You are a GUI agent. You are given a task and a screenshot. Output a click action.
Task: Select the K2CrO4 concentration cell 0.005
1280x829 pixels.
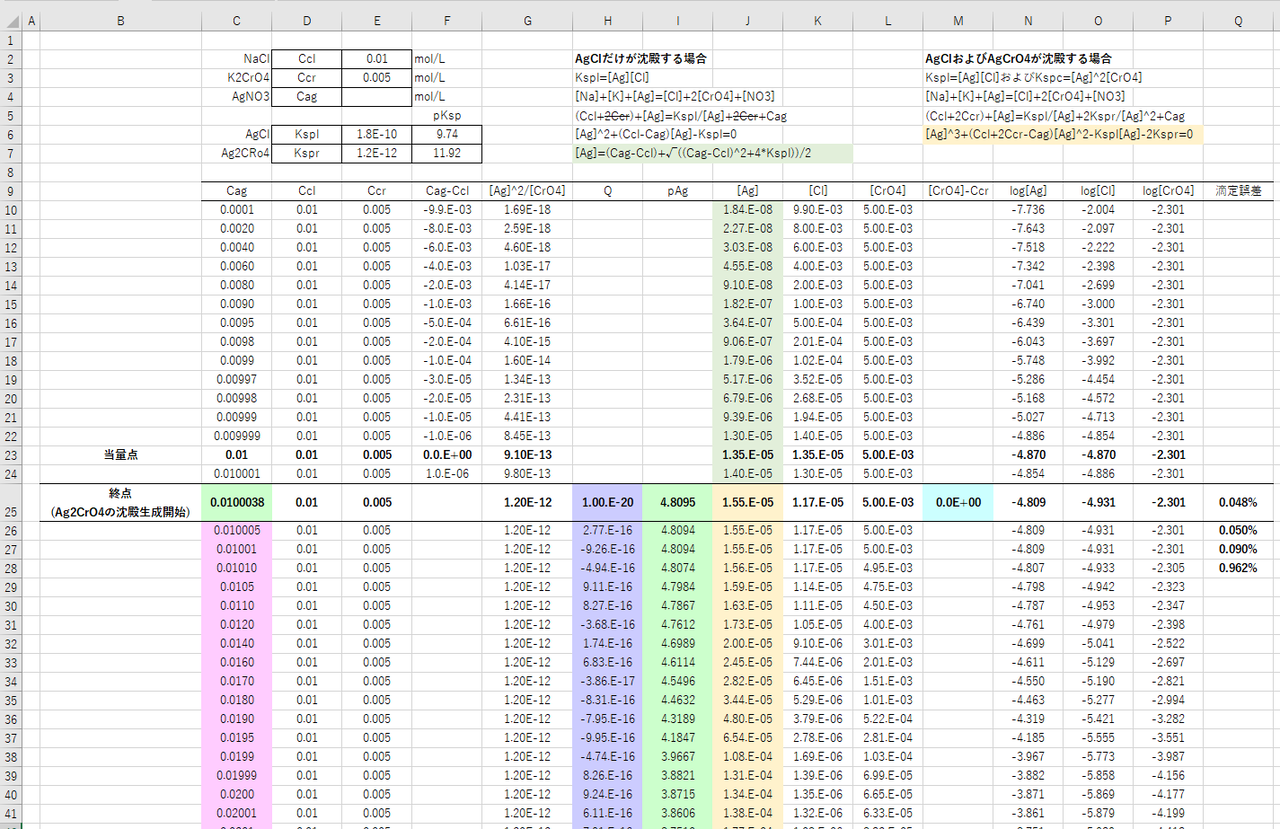tap(376, 78)
